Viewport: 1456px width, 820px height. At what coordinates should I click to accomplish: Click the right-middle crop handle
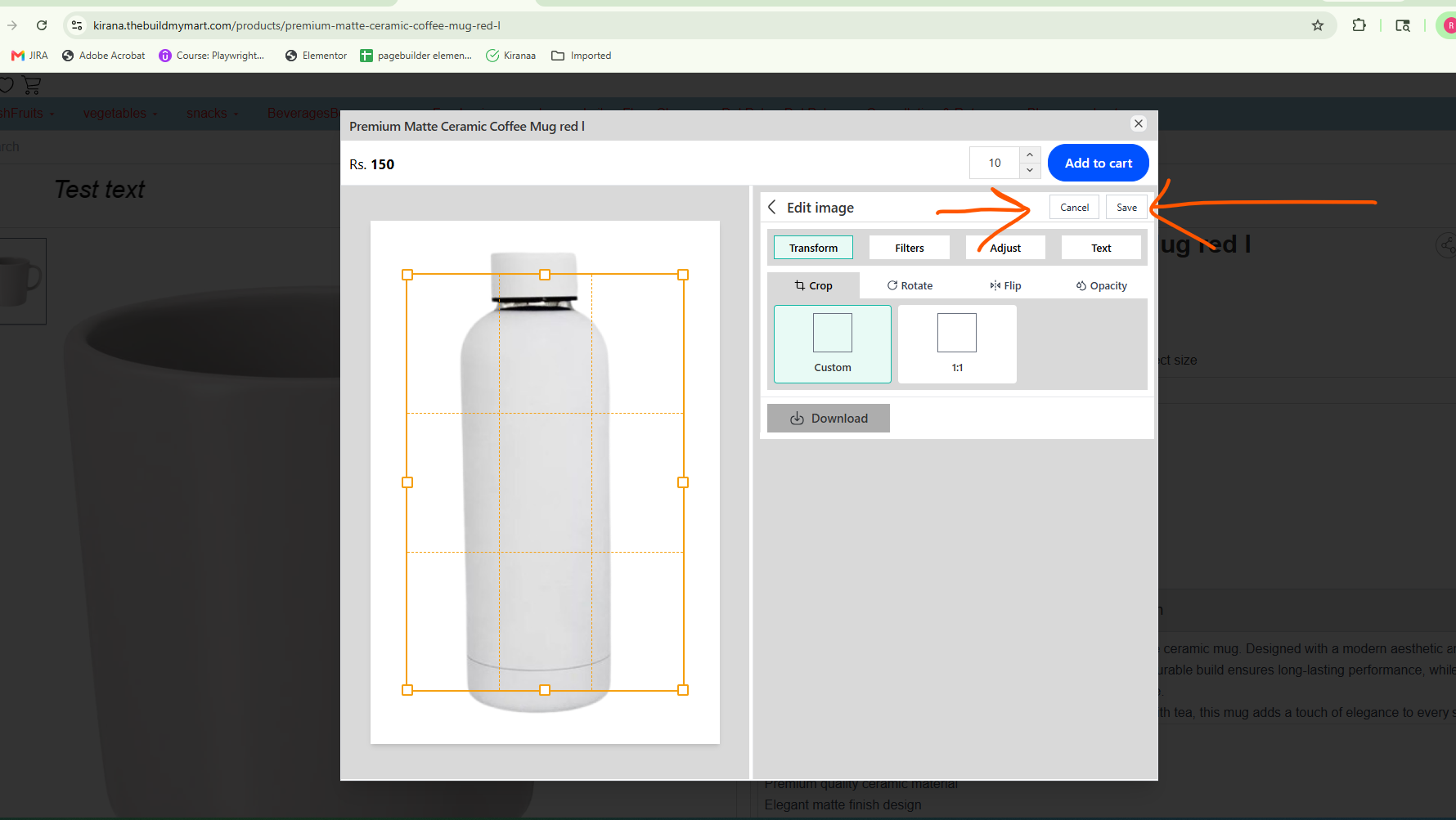point(683,482)
